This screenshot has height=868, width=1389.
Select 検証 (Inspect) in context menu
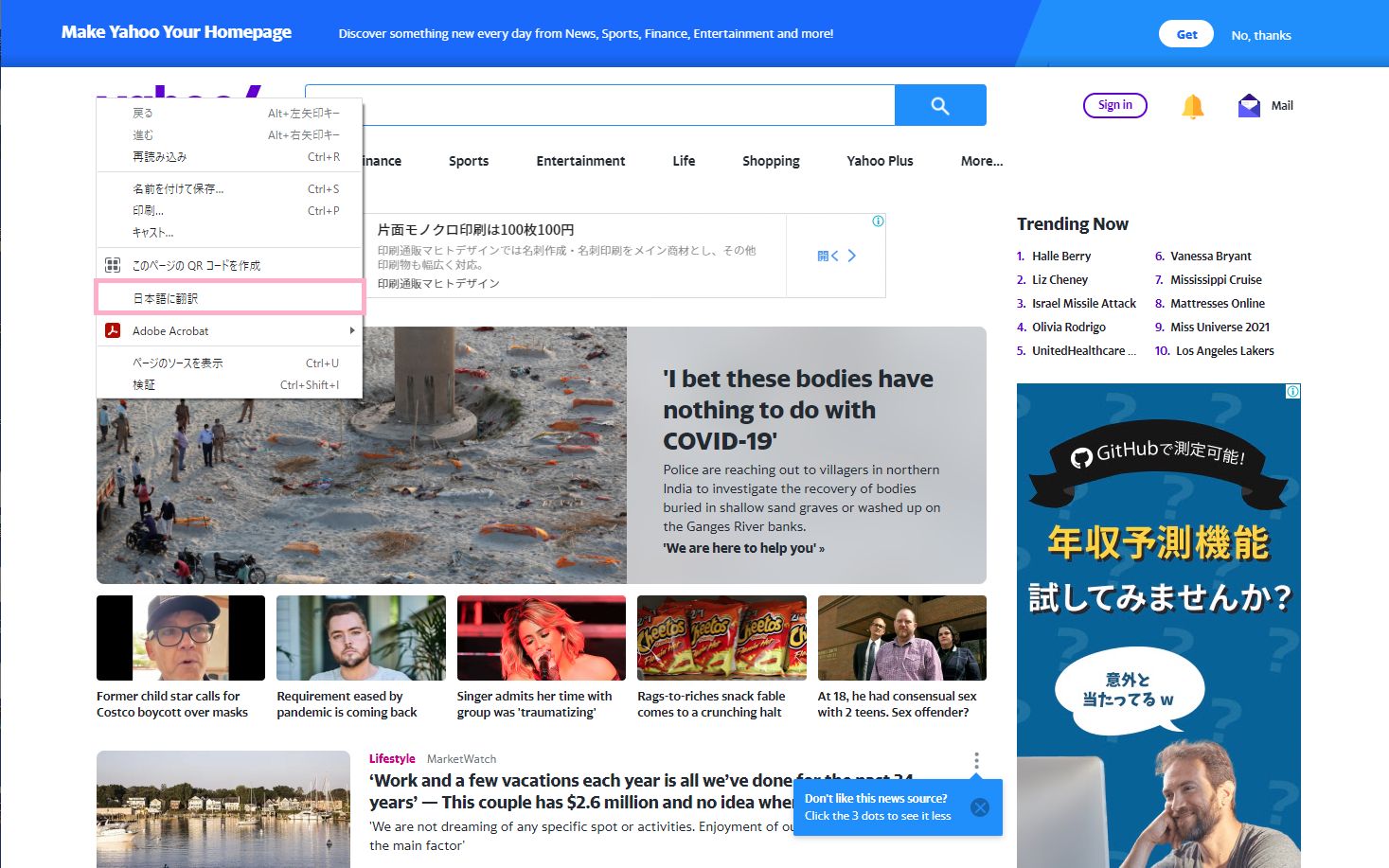coord(230,385)
